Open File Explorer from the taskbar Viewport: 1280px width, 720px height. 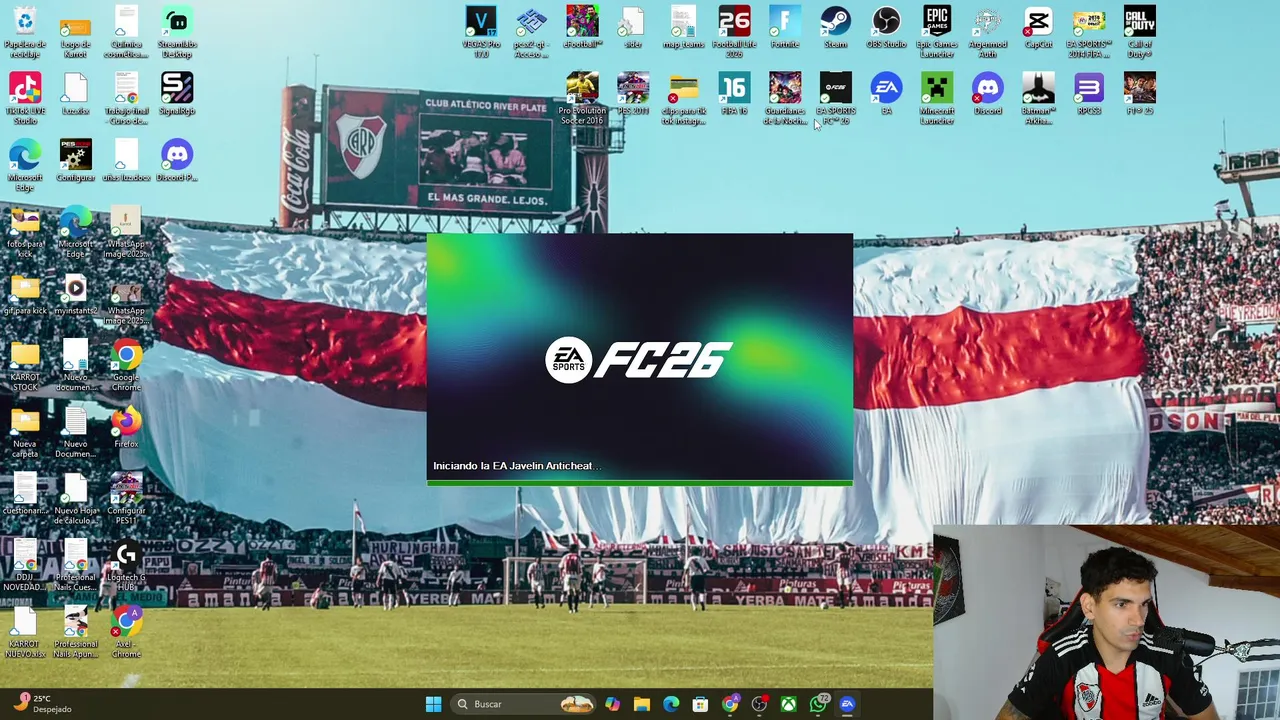tap(642, 704)
